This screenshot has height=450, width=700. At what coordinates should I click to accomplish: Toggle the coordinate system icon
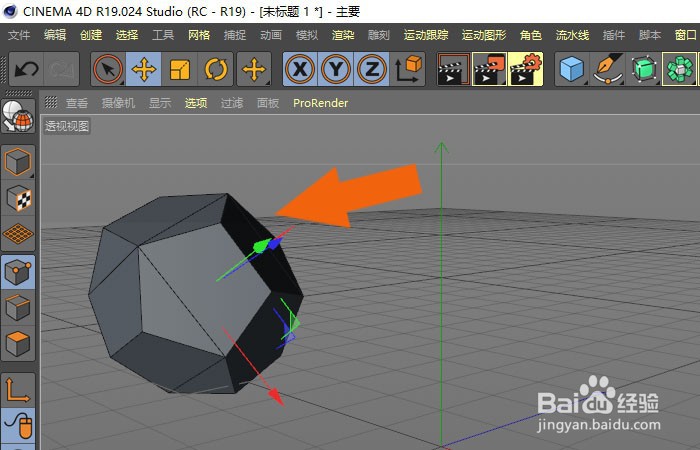coord(408,69)
